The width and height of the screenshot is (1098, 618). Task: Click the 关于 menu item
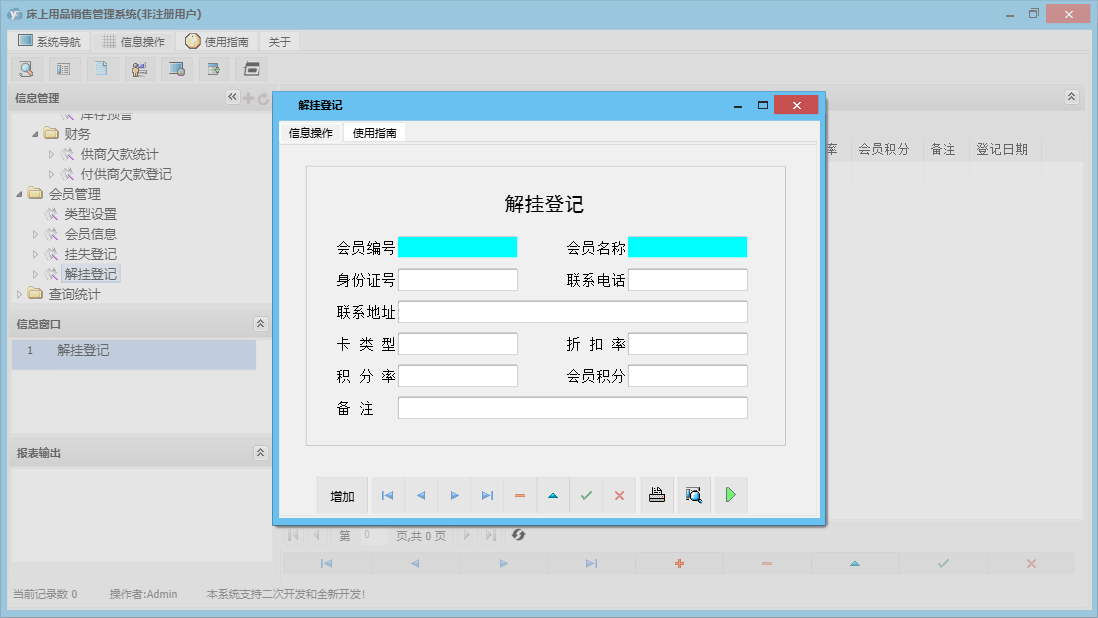pos(278,41)
